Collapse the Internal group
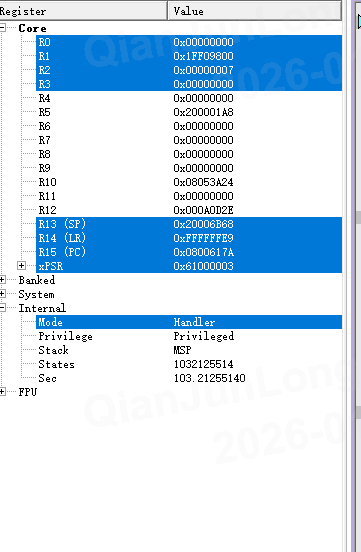 tap(2, 308)
